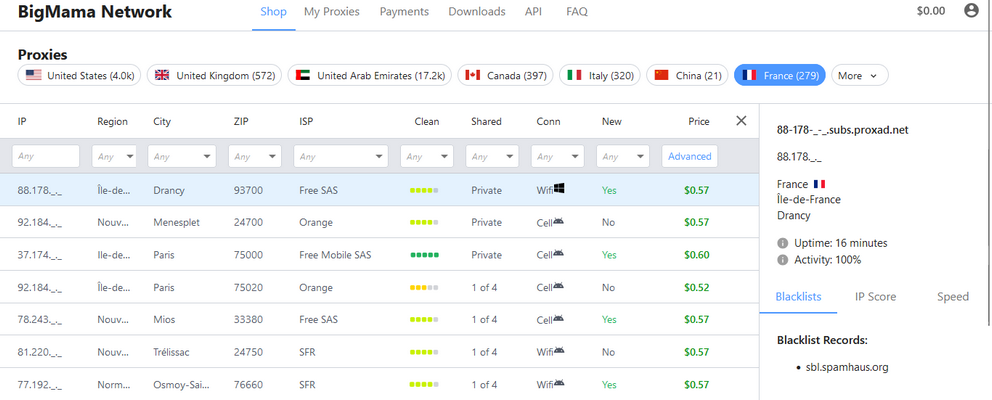Click the $0.00 account balance
The width and height of the screenshot is (992, 400).
(931, 11)
